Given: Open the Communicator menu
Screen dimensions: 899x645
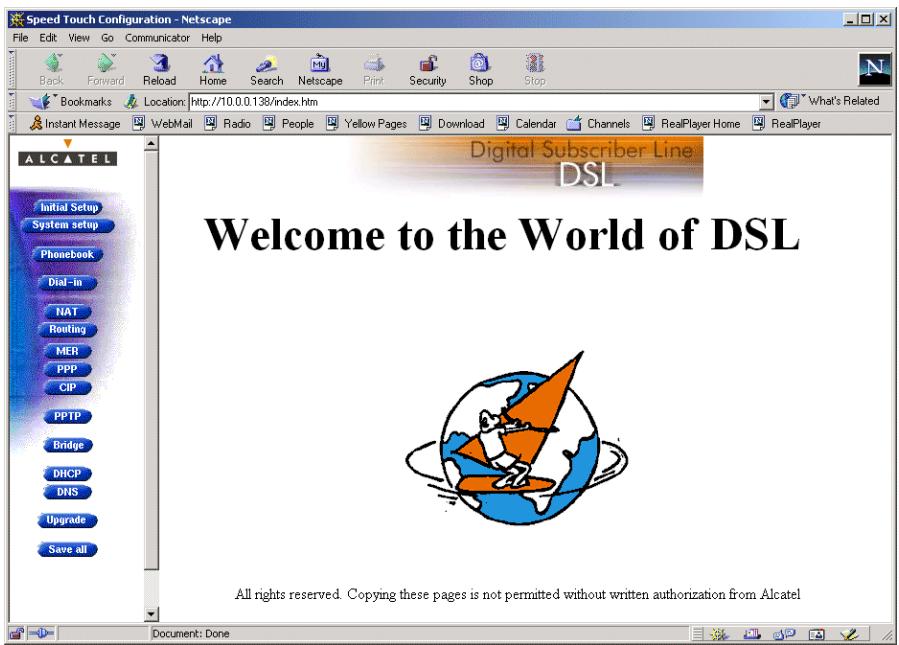Looking at the screenshot, I should click(157, 38).
